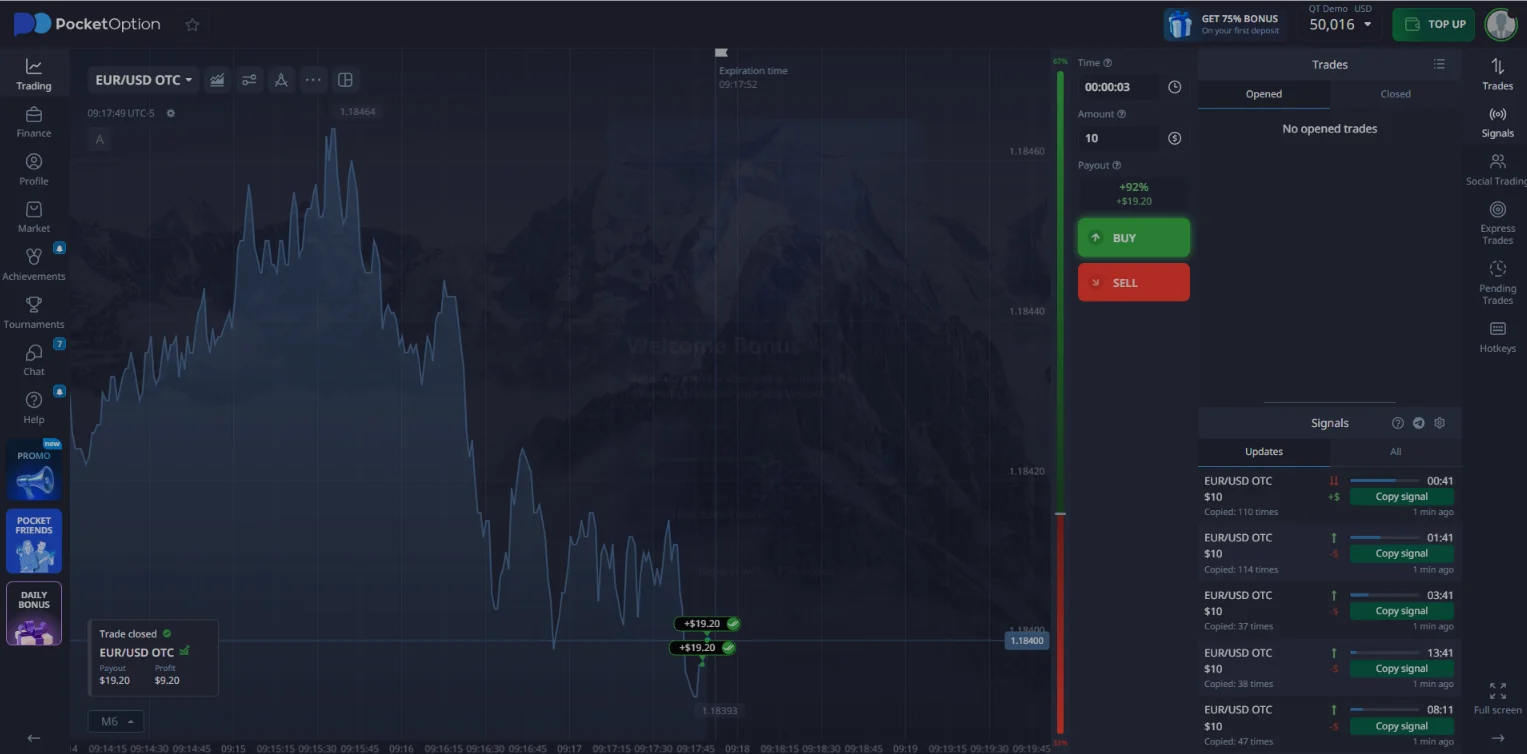Select the Signals All tab

[x=1395, y=451]
